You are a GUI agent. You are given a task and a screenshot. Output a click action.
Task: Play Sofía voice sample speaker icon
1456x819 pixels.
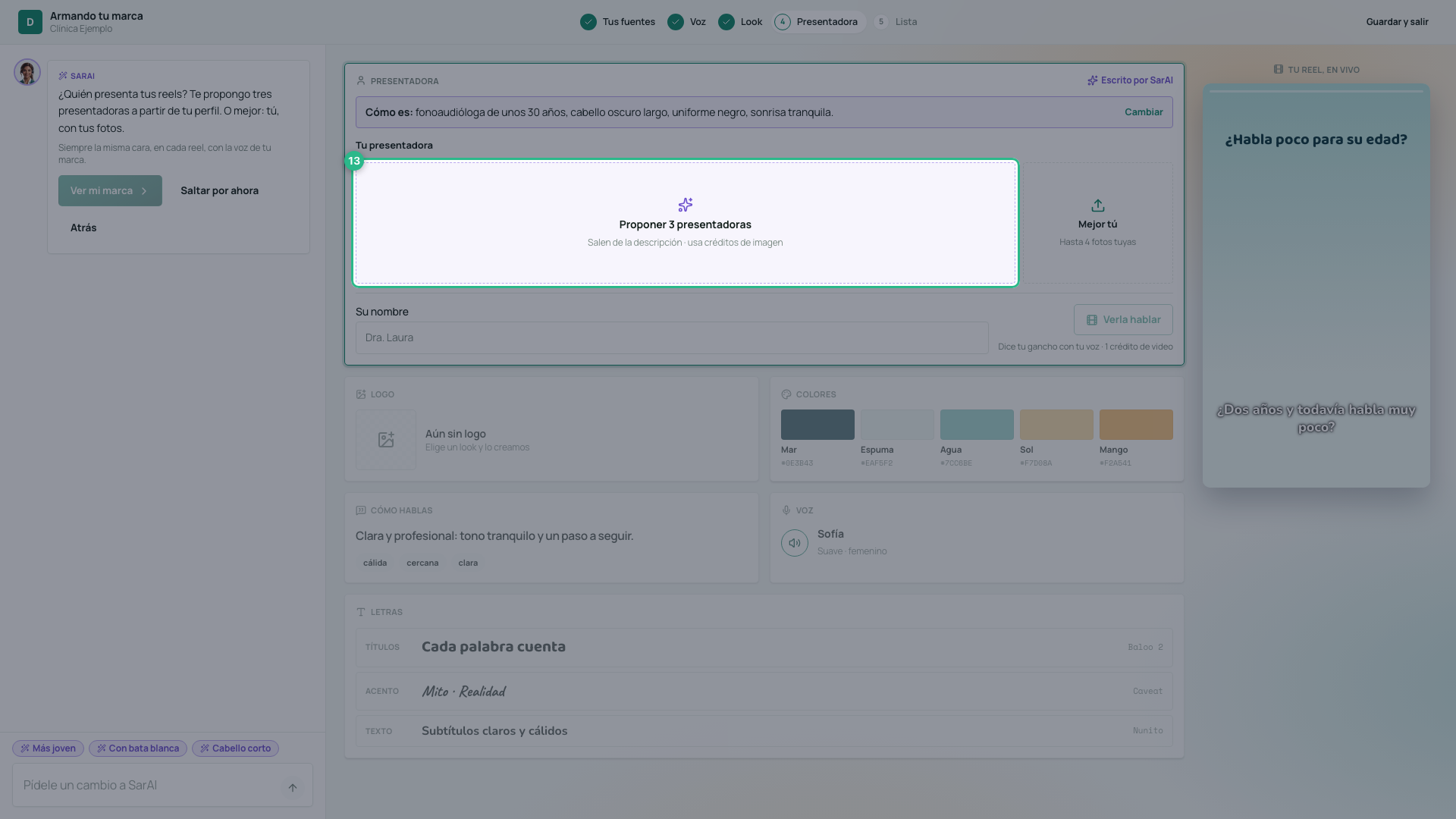(x=795, y=543)
